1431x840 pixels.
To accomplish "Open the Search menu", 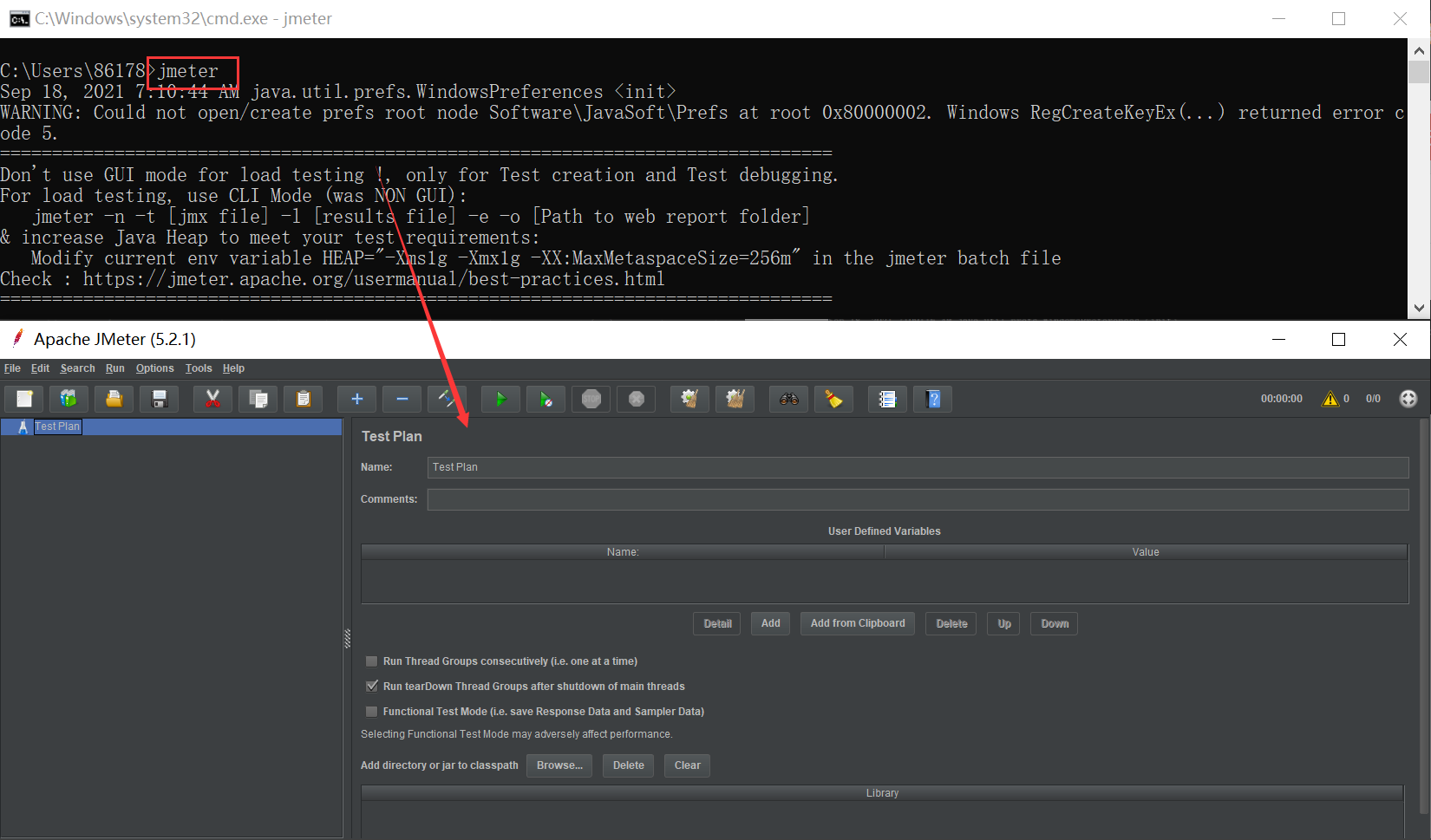I will (77, 368).
